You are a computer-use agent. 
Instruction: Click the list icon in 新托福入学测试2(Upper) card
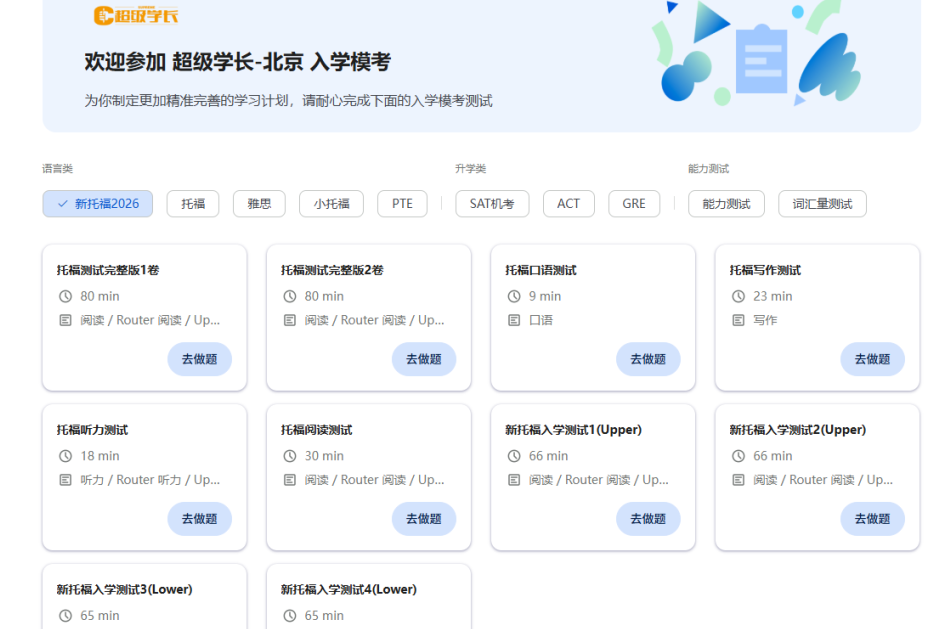[x=738, y=480]
